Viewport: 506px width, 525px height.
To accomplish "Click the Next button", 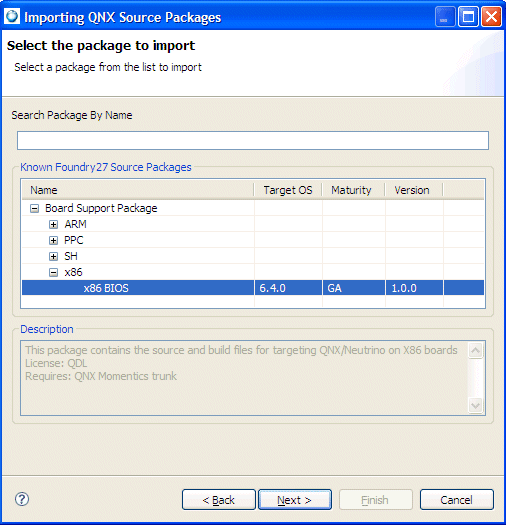I will (295, 500).
